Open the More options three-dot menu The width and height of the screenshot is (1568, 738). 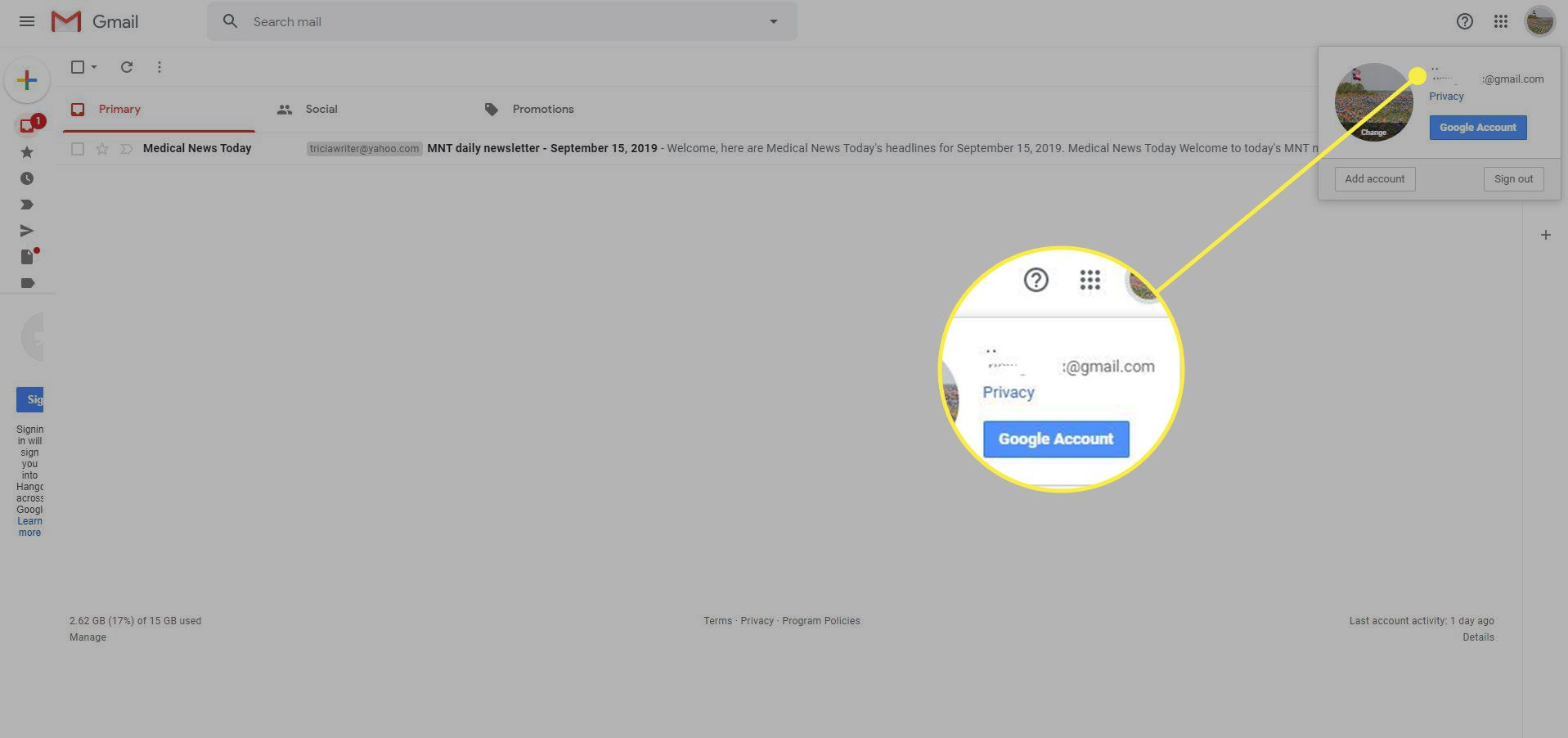point(159,67)
